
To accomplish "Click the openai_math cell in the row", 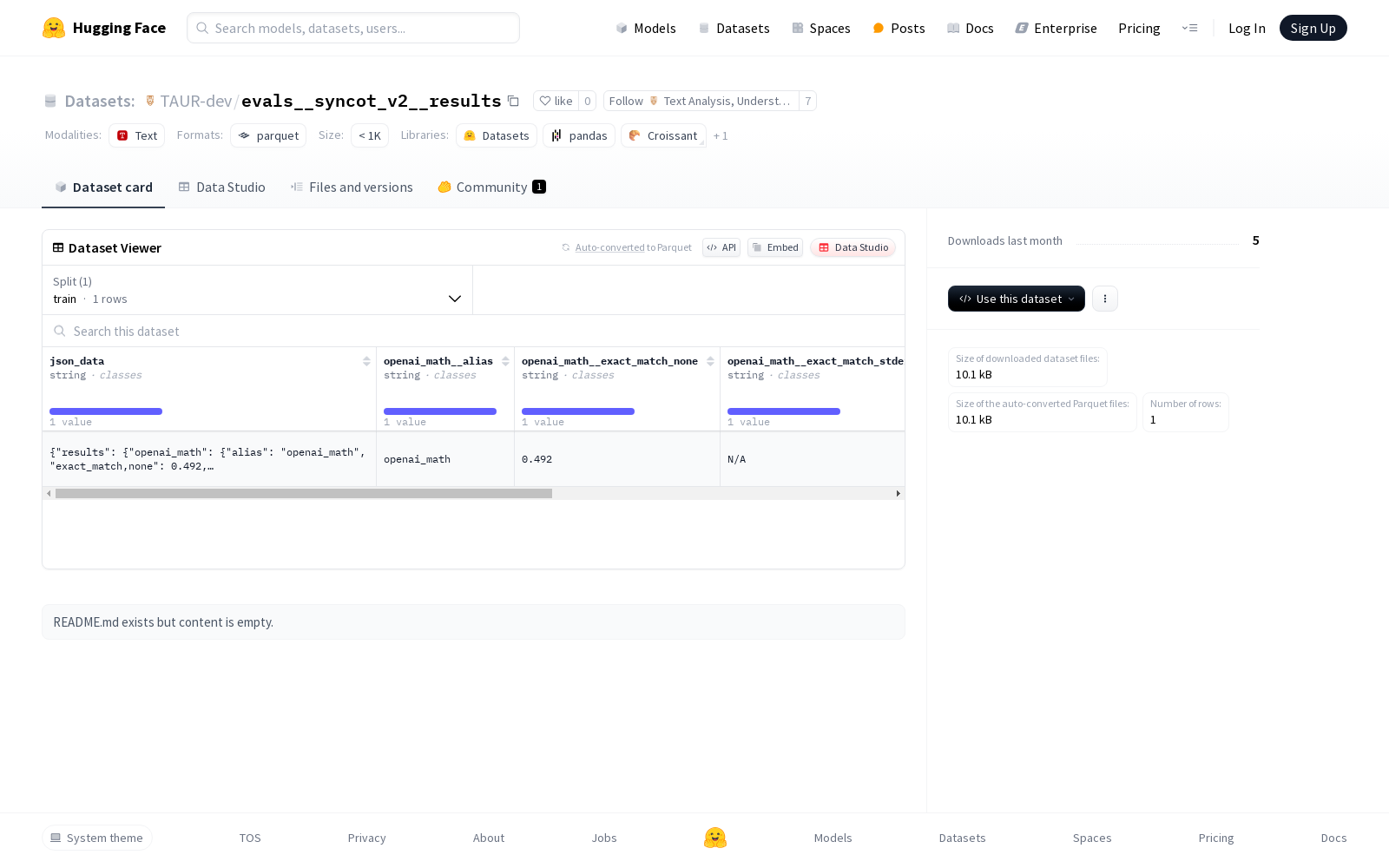I will (445, 459).
